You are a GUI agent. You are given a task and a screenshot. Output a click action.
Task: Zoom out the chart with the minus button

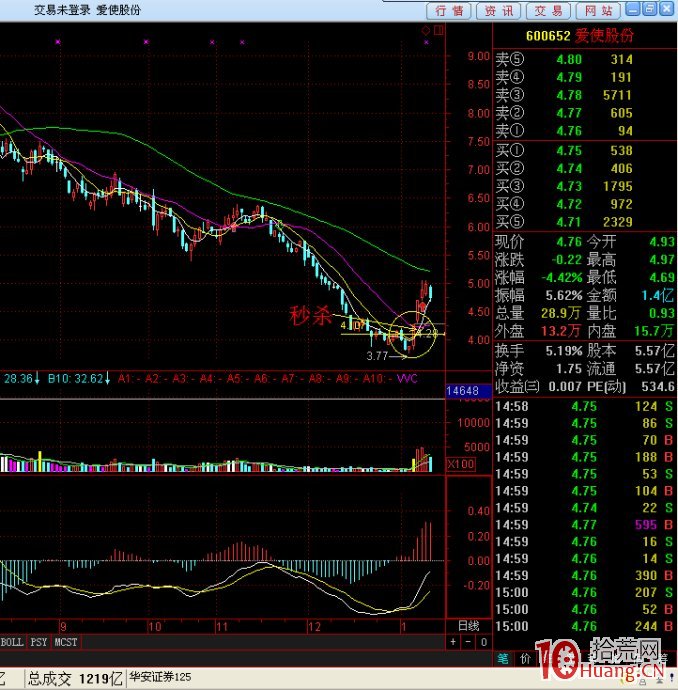(467, 641)
